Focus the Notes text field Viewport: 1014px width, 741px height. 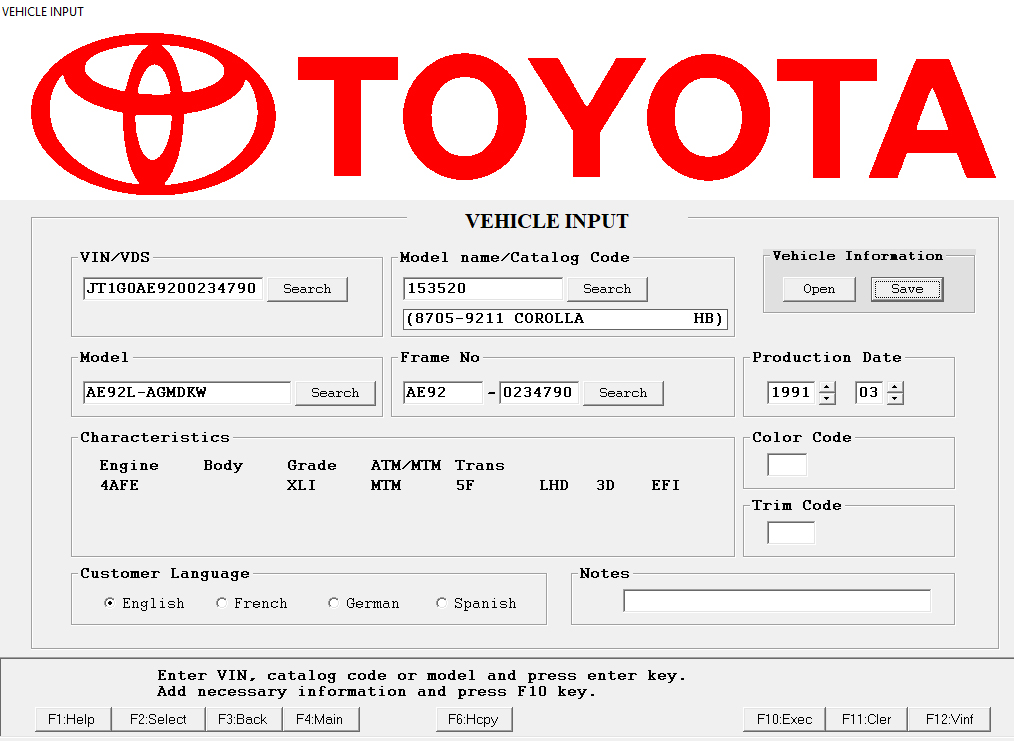coord(777,601)
